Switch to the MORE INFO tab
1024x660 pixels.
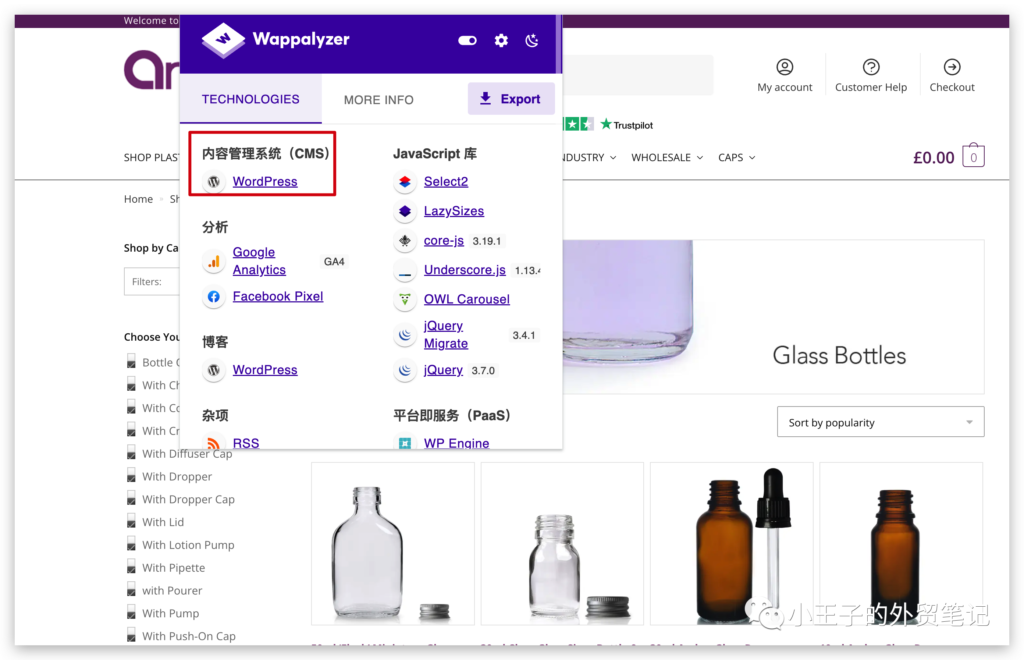click(379, 100)
